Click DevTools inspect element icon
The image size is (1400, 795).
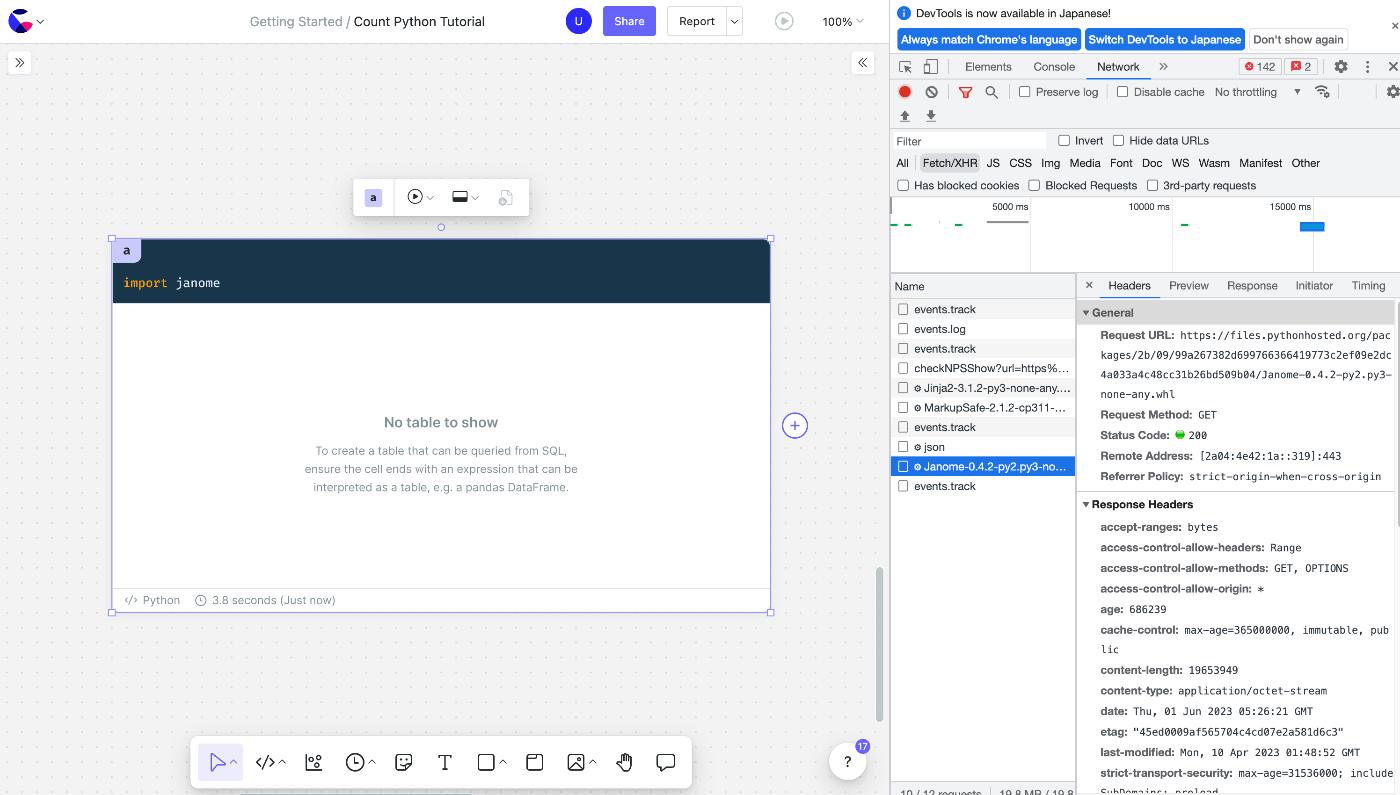905,67
